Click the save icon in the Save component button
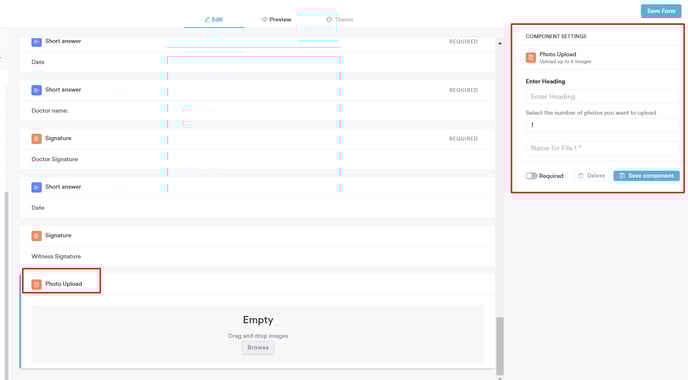The image size is (688, 380). pyautogui.click(x=622, y=176)
